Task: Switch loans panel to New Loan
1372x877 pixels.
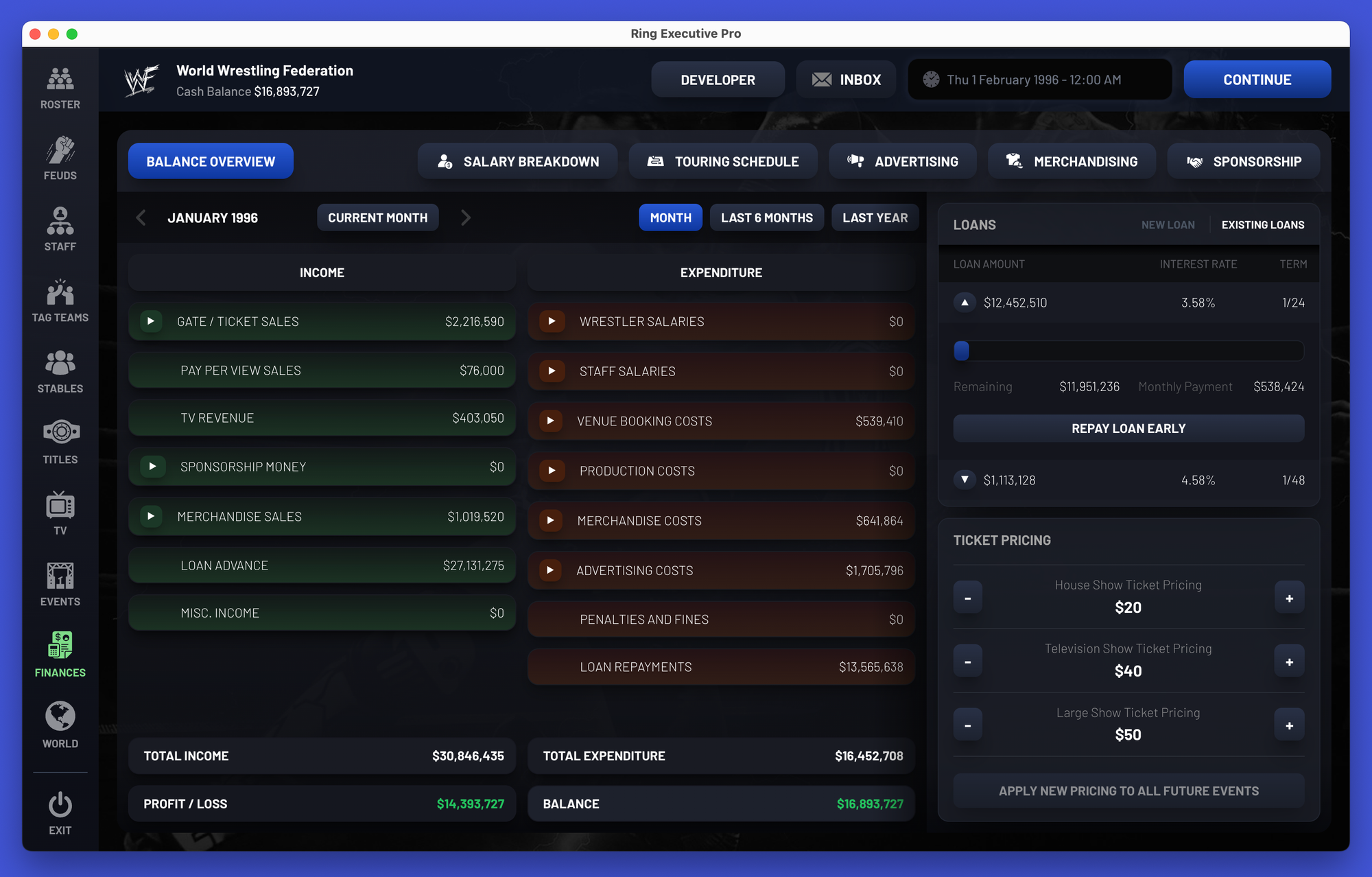Action: [x=1168, y=225]
